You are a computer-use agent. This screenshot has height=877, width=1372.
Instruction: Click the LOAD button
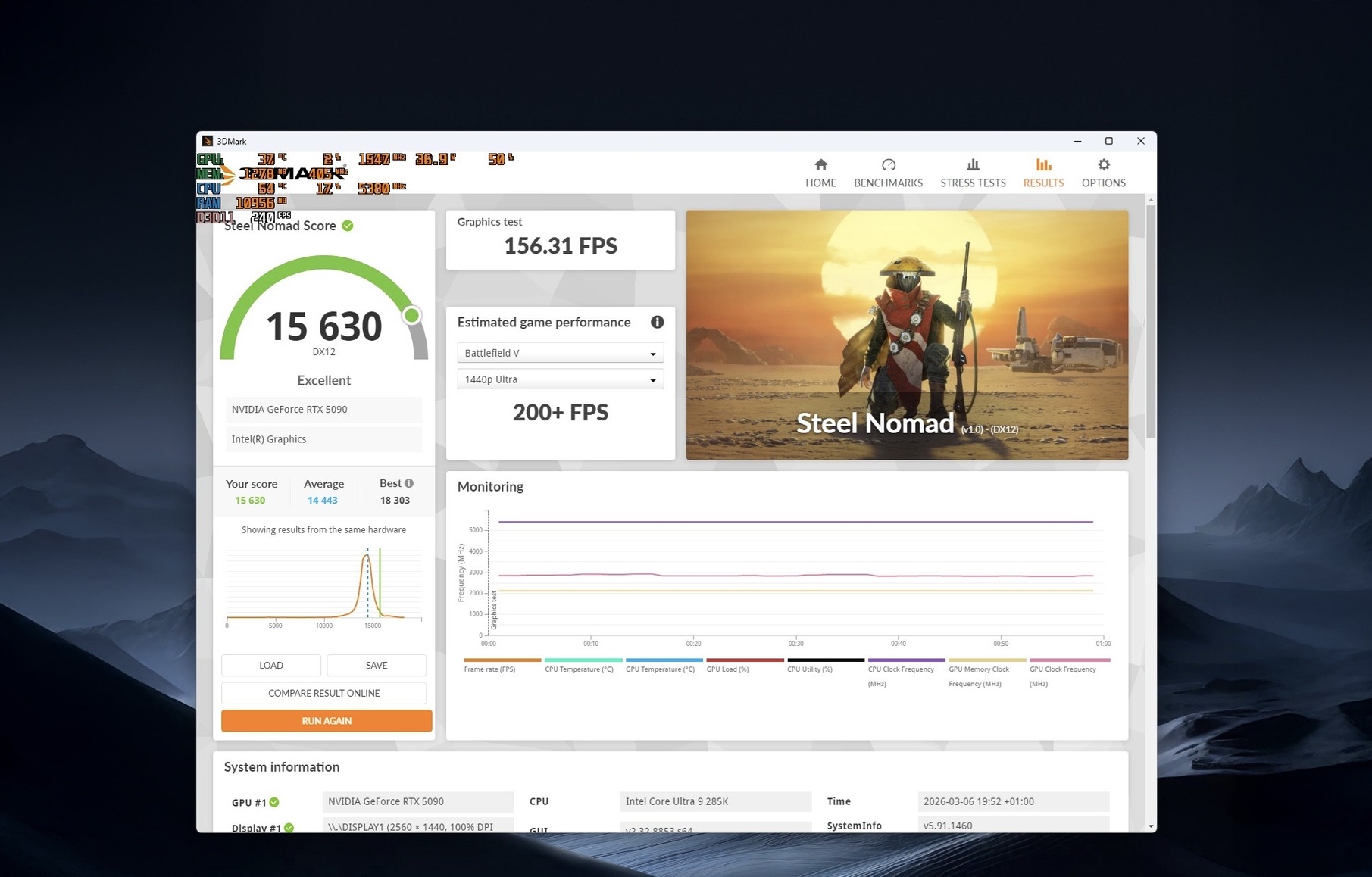271,665
